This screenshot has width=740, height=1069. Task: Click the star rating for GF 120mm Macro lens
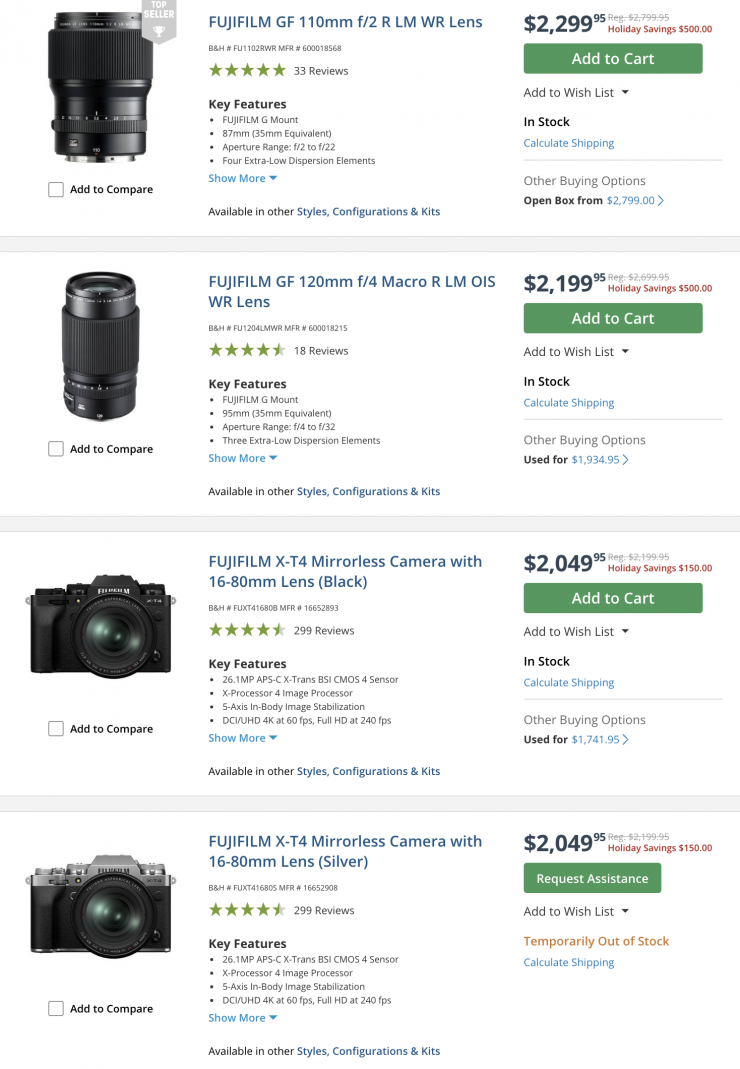tap(247, 351)
